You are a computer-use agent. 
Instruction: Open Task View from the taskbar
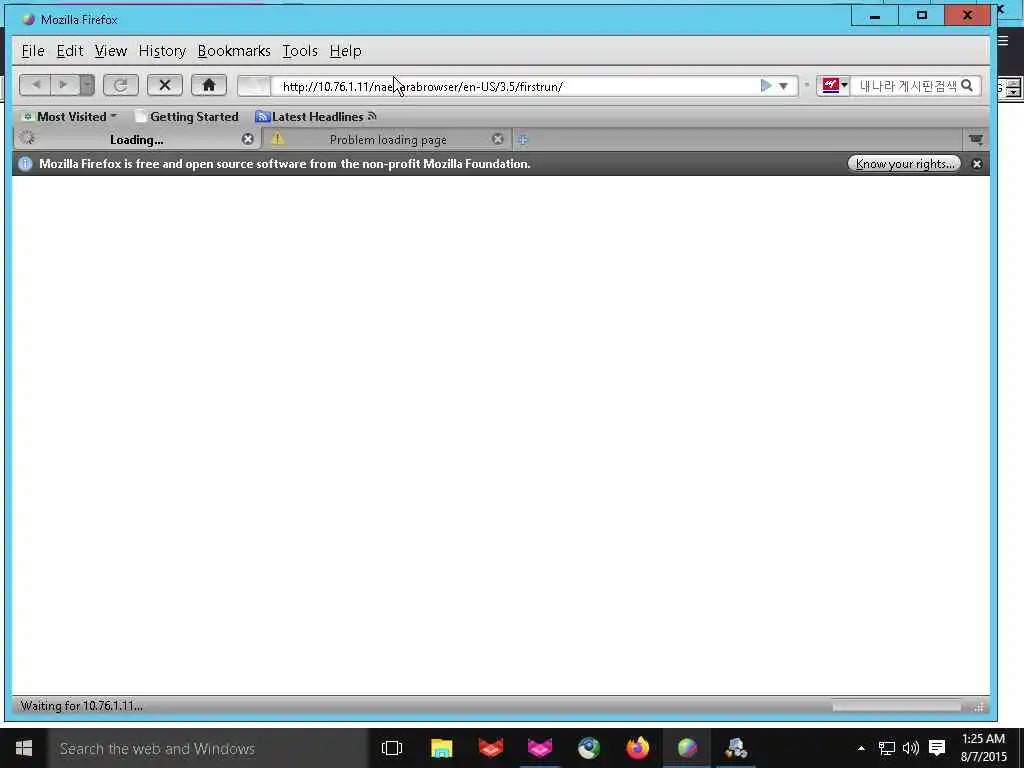click(x=392, y=748)
